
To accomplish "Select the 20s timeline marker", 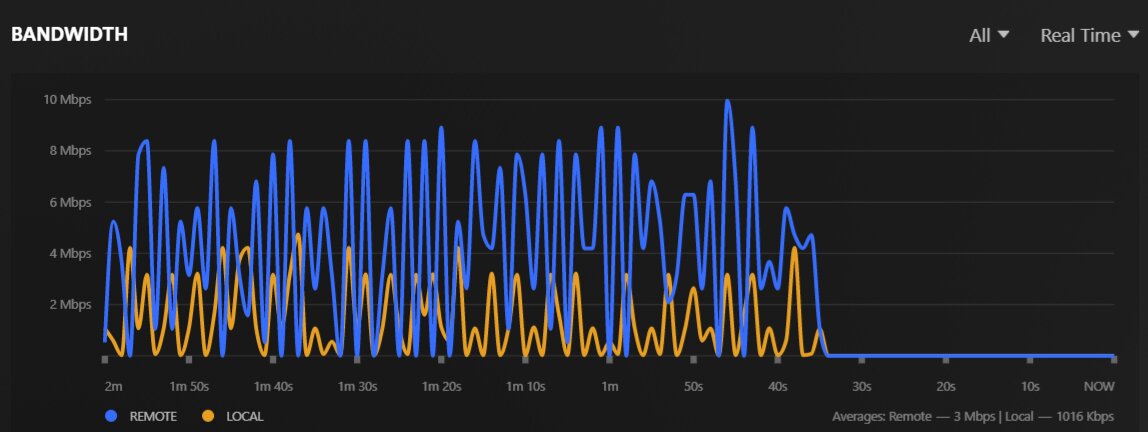I will pos(946,387).
